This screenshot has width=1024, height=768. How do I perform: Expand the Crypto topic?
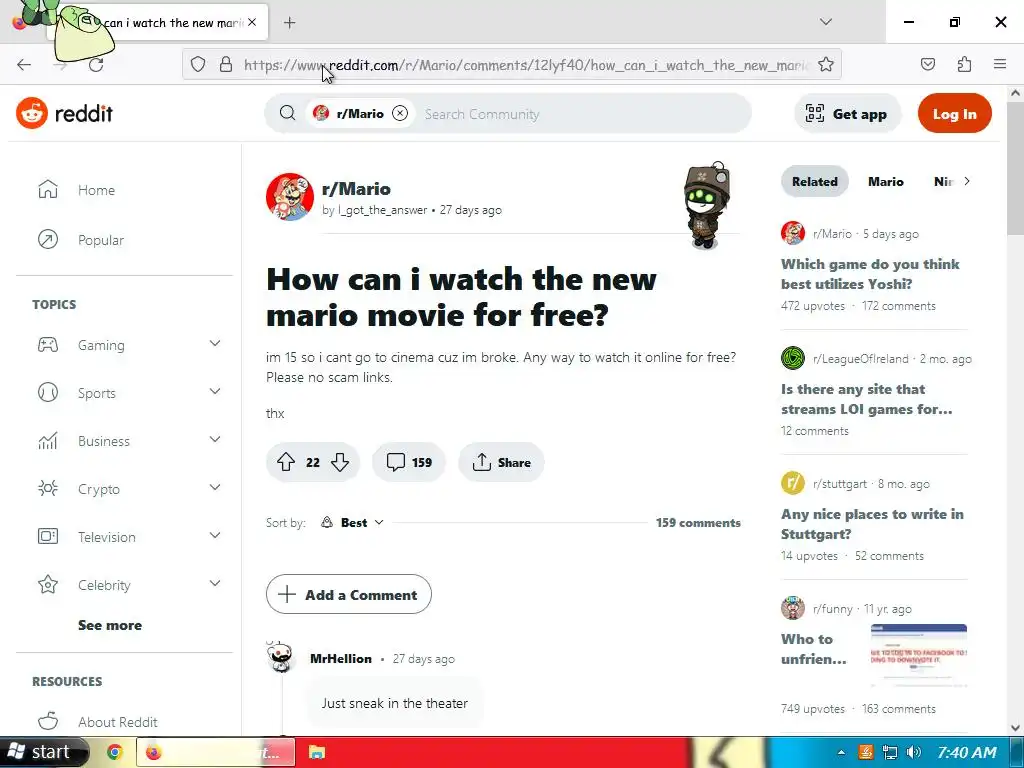[215, 488]
